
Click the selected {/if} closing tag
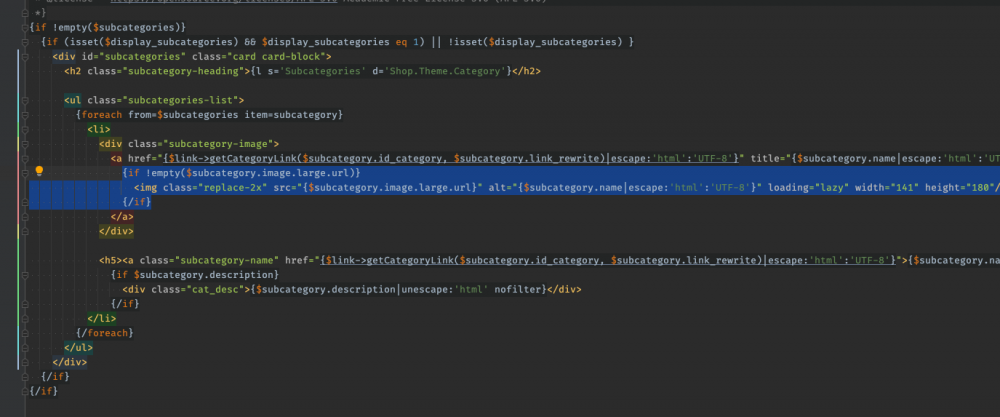pos(136,202)
